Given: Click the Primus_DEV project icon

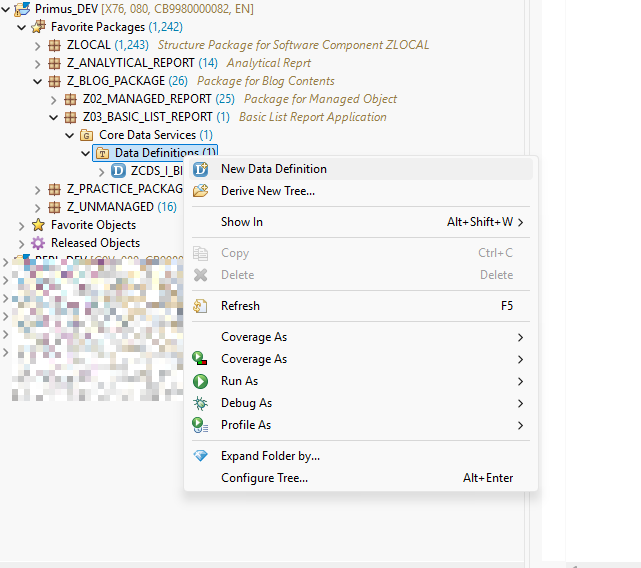Looking at the screenshot, I should point(22,9).
